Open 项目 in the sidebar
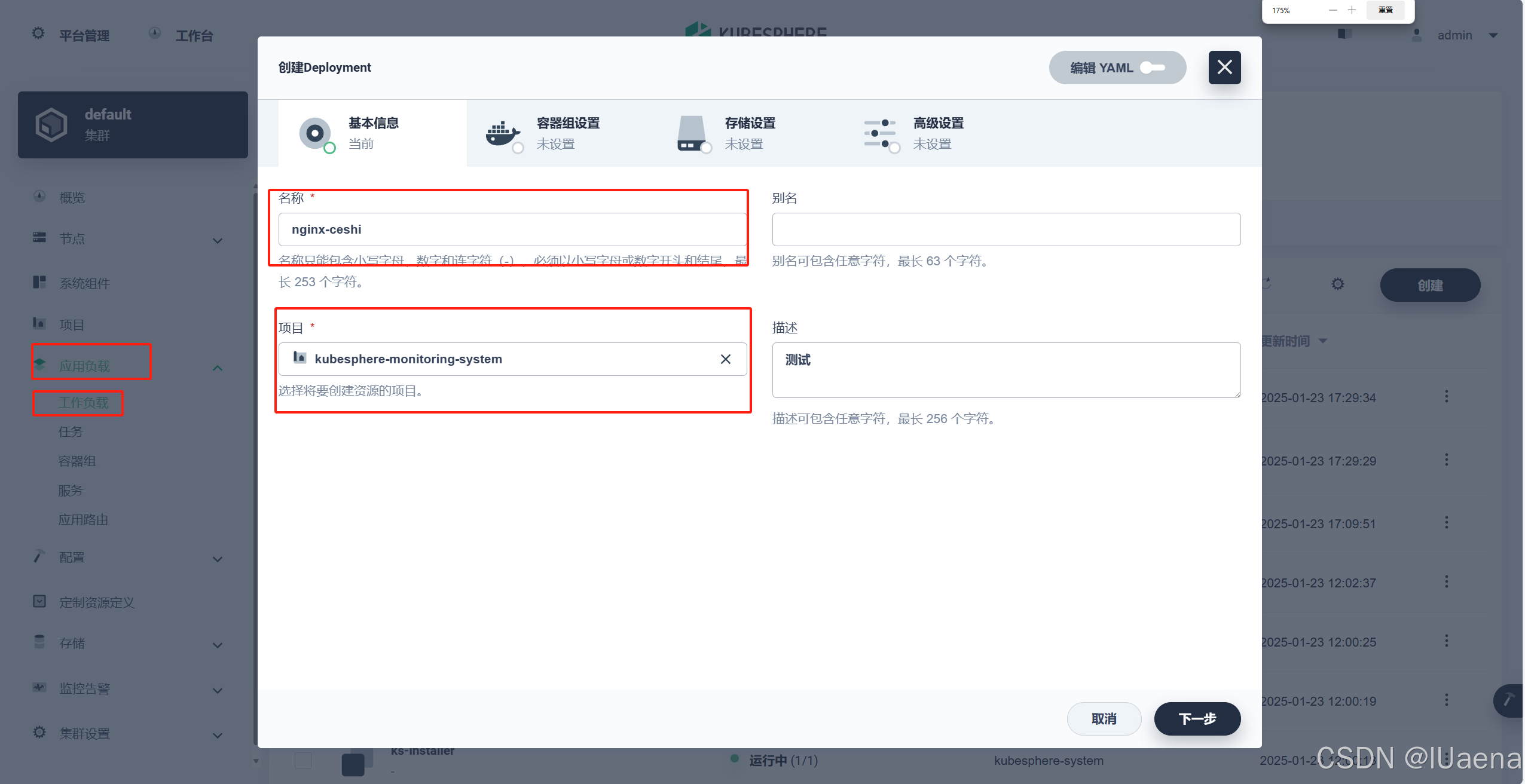 tap(72, 325)
